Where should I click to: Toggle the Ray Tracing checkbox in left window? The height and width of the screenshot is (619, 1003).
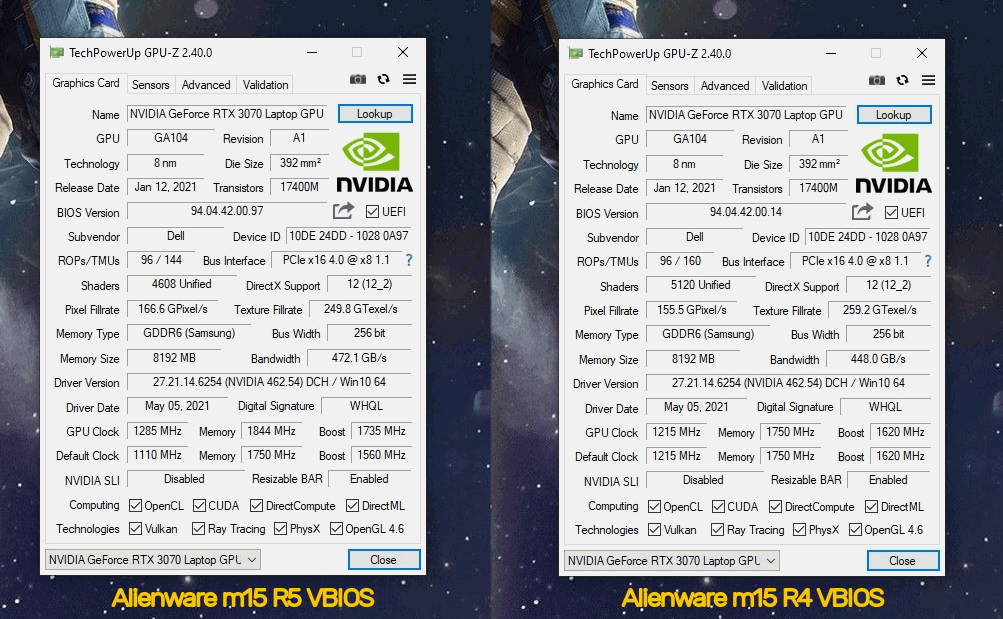[198, 528]
